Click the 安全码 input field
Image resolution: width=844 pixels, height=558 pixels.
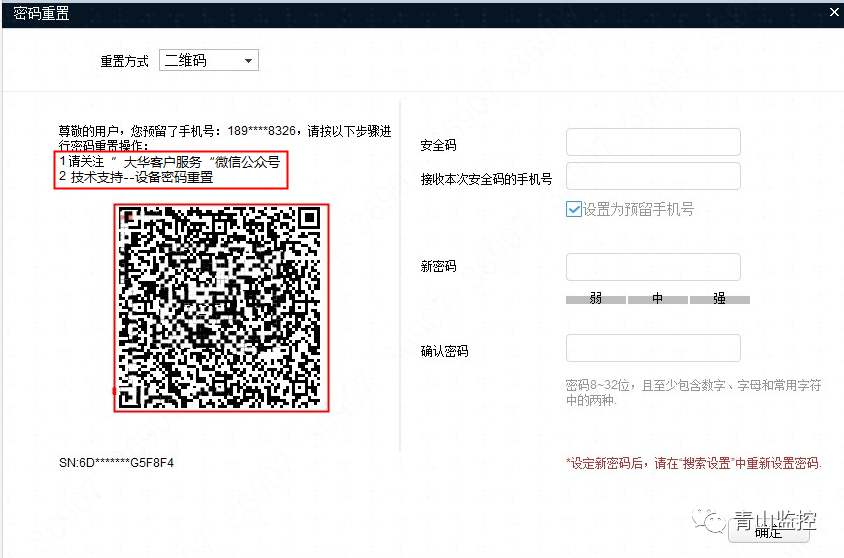coord(653,142)
